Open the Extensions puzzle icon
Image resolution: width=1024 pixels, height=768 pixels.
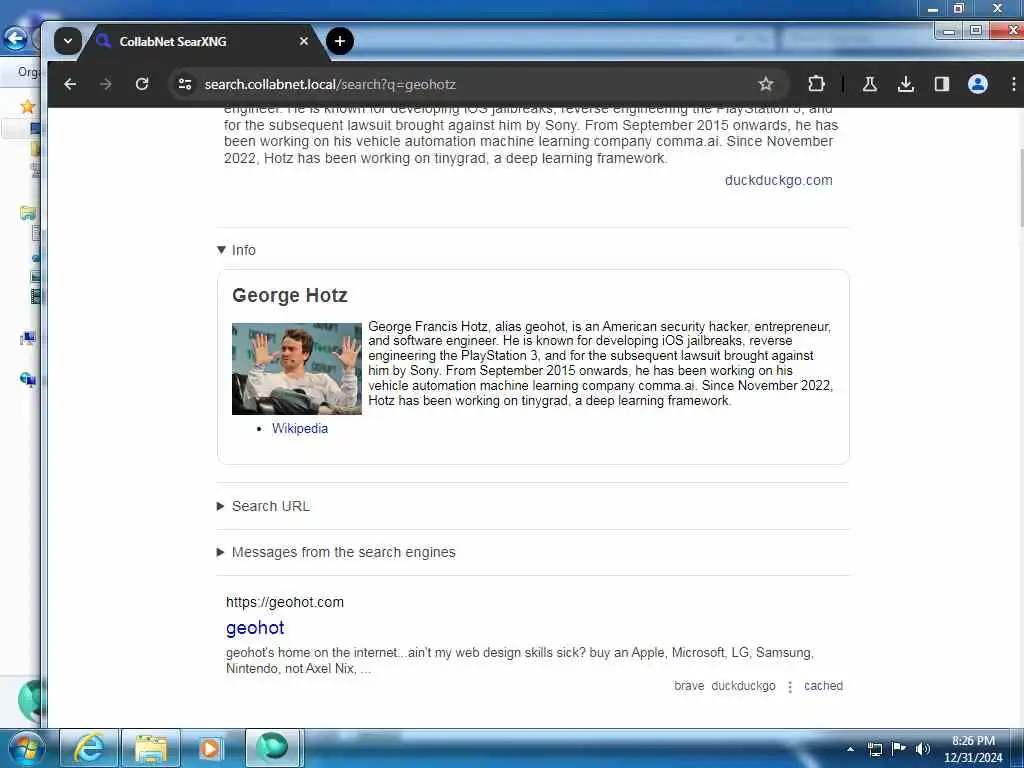point(816,84)
